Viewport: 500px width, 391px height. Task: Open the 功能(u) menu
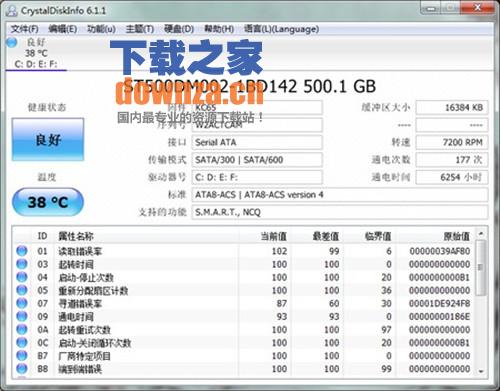click(x=101, y=29)
